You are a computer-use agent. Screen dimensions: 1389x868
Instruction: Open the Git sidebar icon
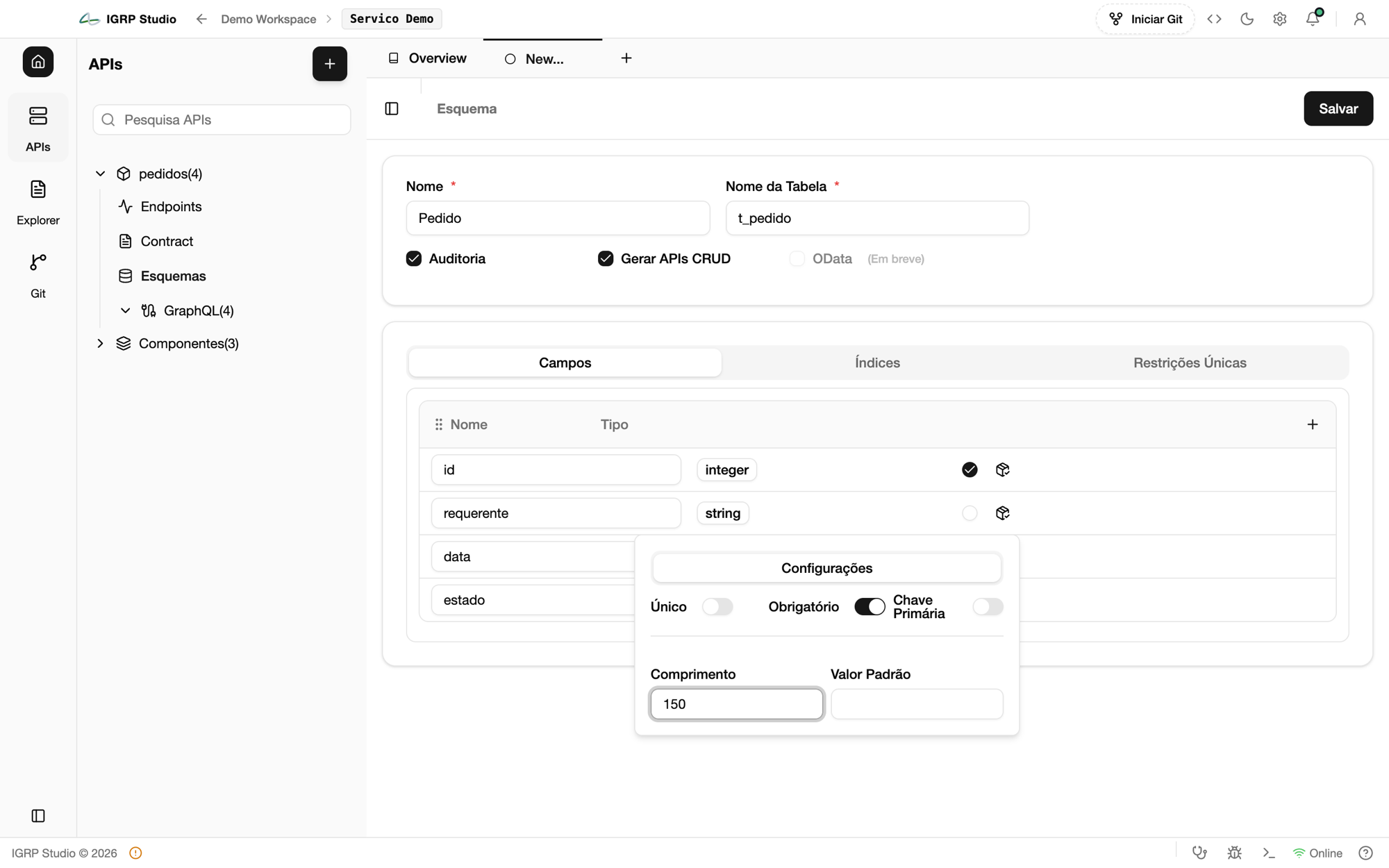tap(38, 276)
